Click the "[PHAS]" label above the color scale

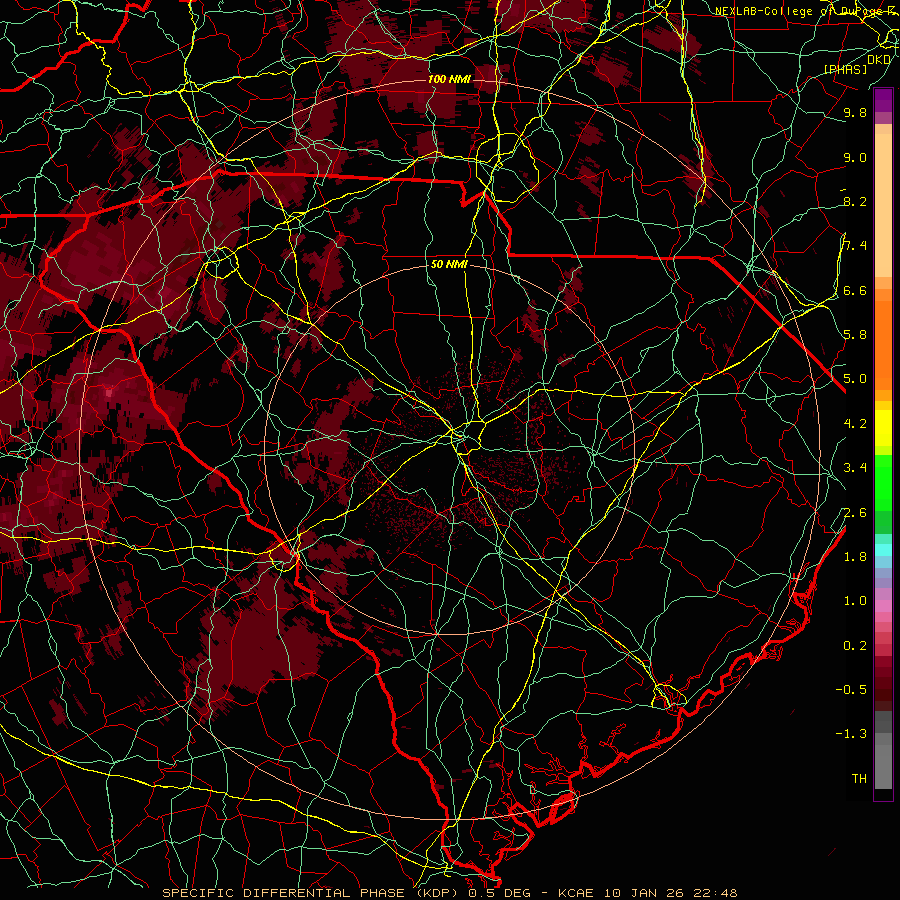(x=845, y=69)
